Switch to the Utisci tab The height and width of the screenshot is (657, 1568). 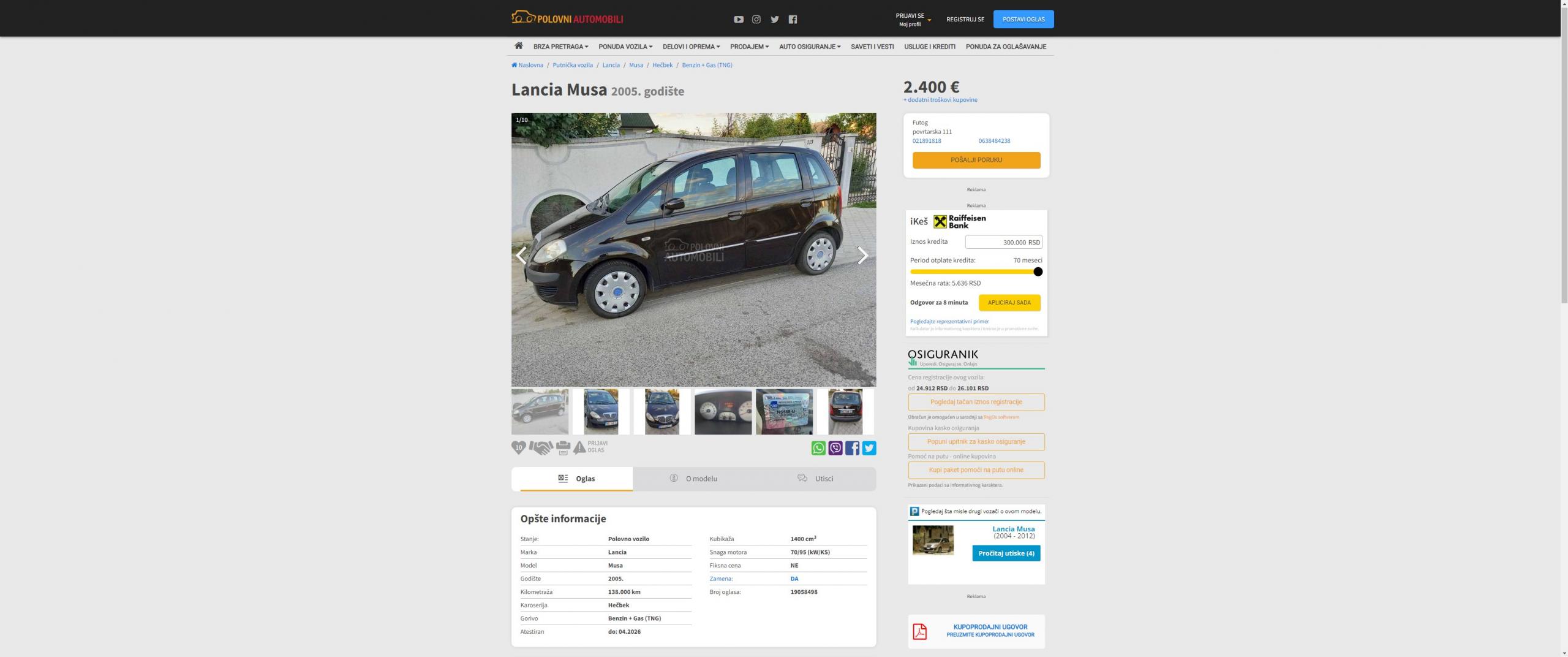coord(815,479)
